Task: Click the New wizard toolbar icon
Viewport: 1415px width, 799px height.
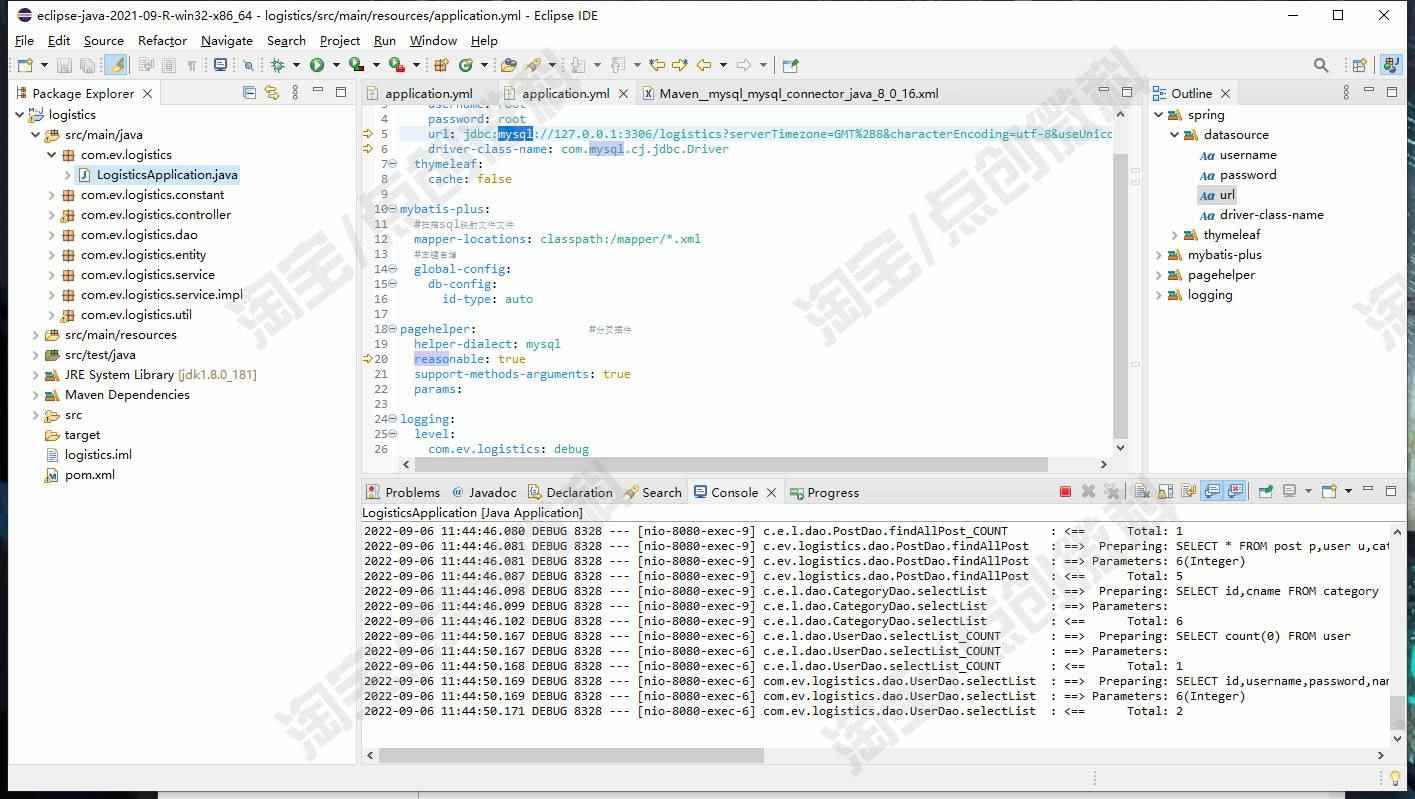Action: click(25, 65)
